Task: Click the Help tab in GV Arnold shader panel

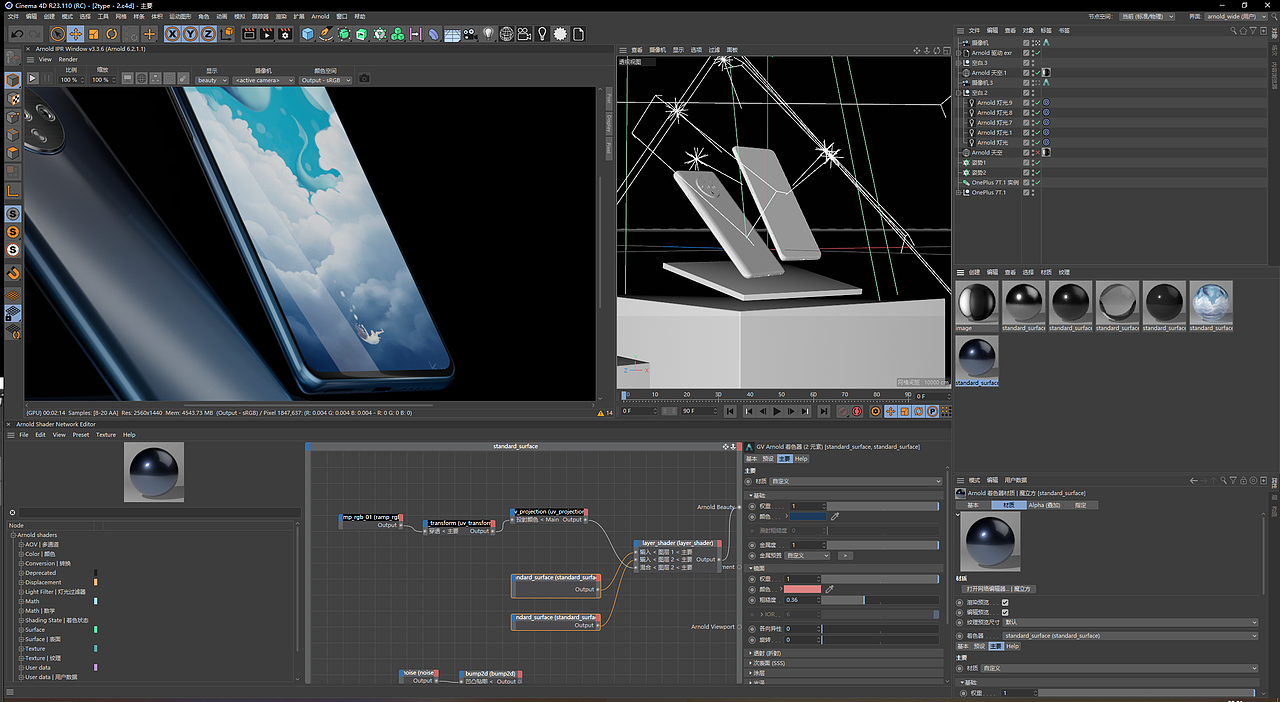Action: (x=801, y=459)
